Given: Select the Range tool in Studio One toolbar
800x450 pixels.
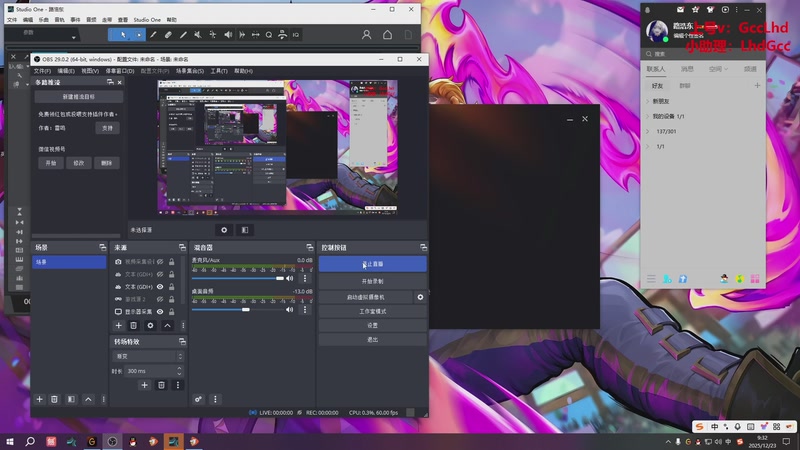Looking at the screenshot, I should [x=138, y=35].
